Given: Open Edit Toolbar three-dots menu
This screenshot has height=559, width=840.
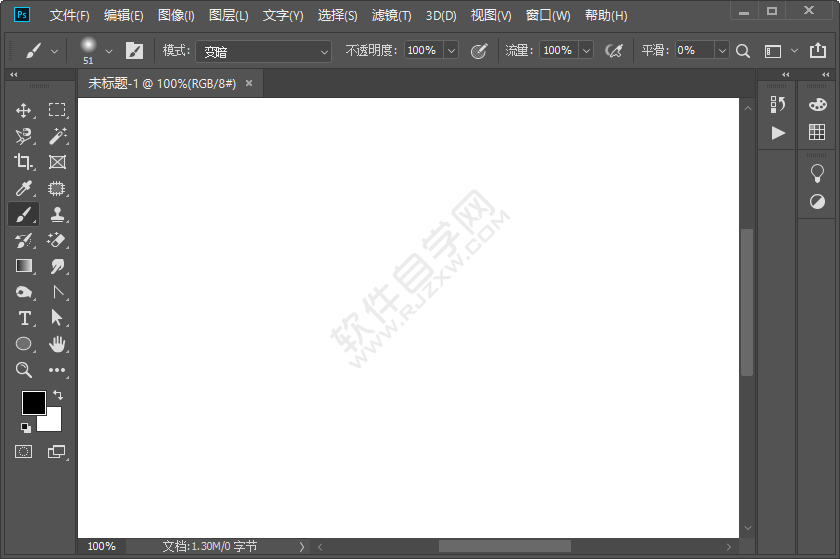Looking at the screenshot, I should pos(57,370).
